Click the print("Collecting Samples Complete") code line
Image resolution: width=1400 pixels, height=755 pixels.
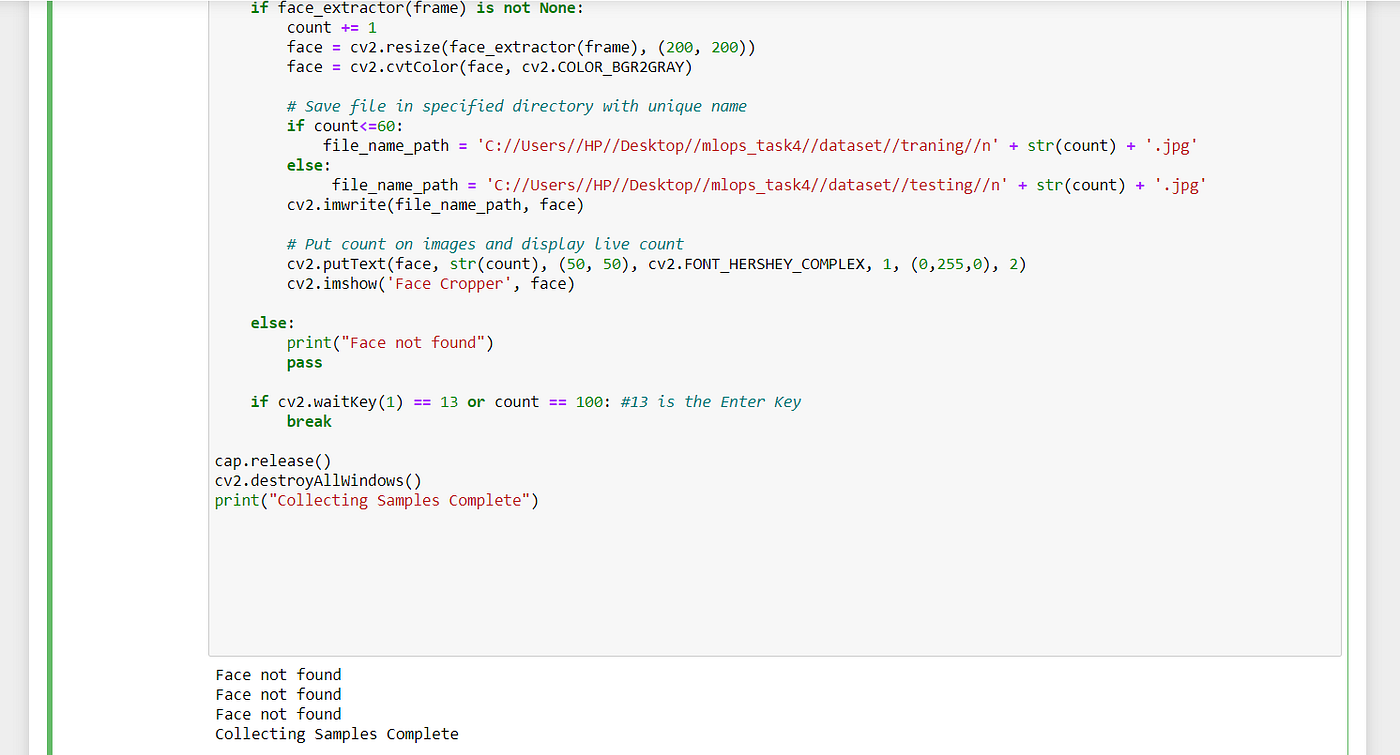pyautogui.click(x=376, y=501)
